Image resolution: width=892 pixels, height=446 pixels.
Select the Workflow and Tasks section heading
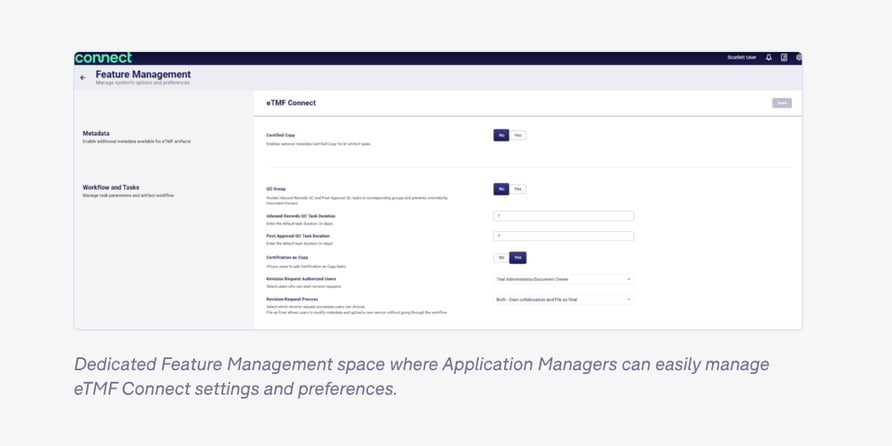click(x=111, y=187)
